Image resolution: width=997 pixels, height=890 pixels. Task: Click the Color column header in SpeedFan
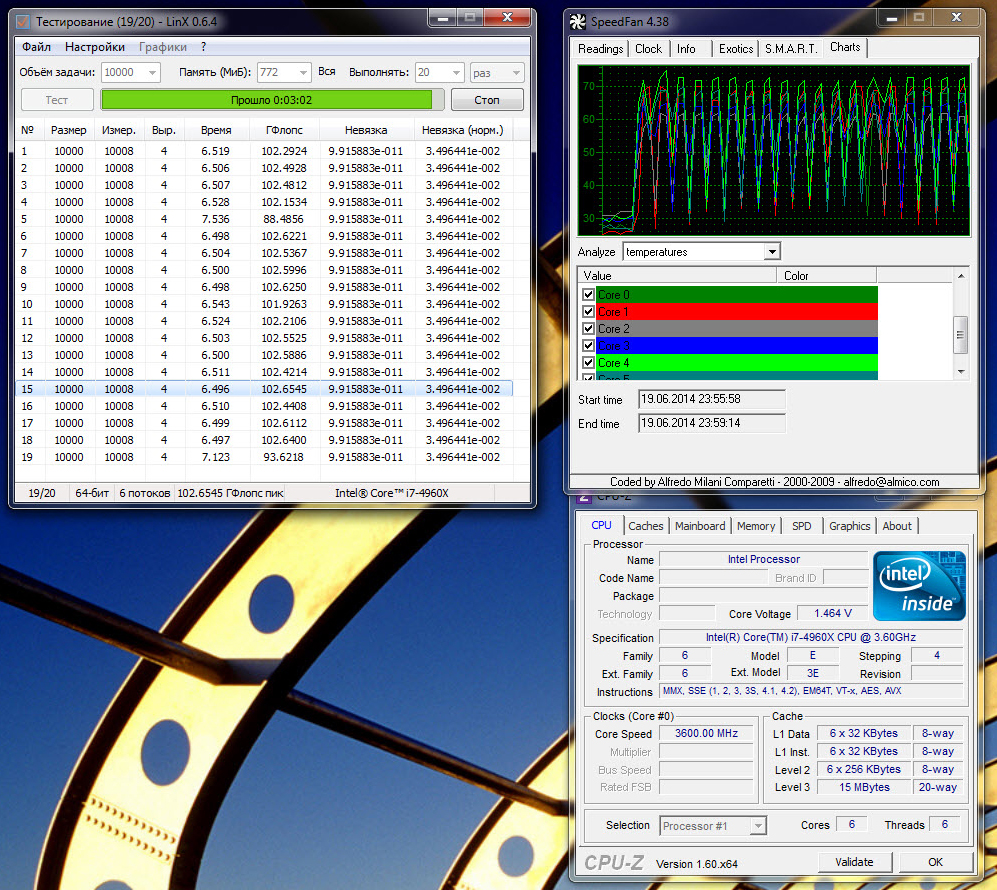[x=827, y=276]
